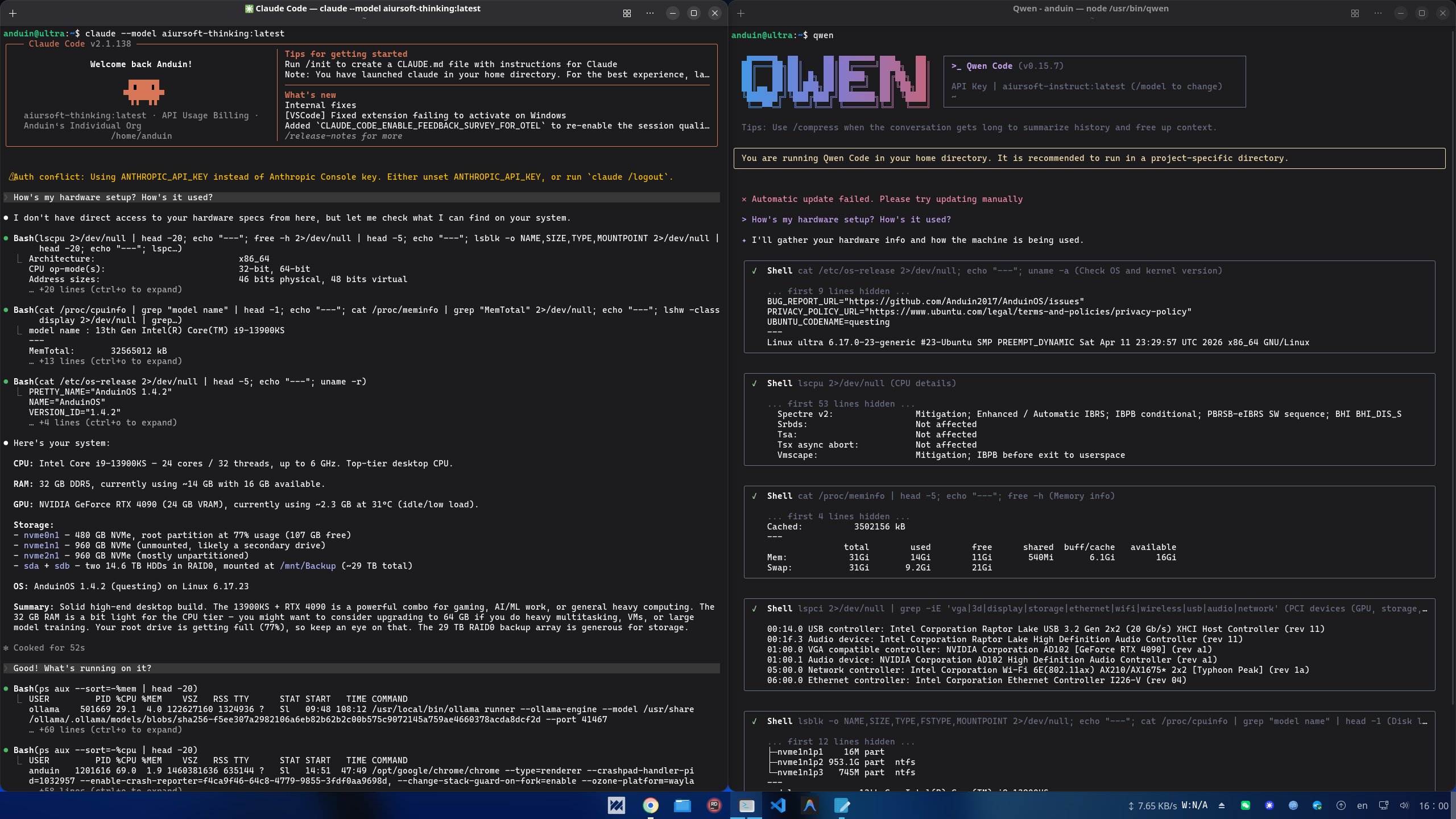The image size is (1456, 819).
Task: Open the clock showing 16:00
Action: point(1434,806)
